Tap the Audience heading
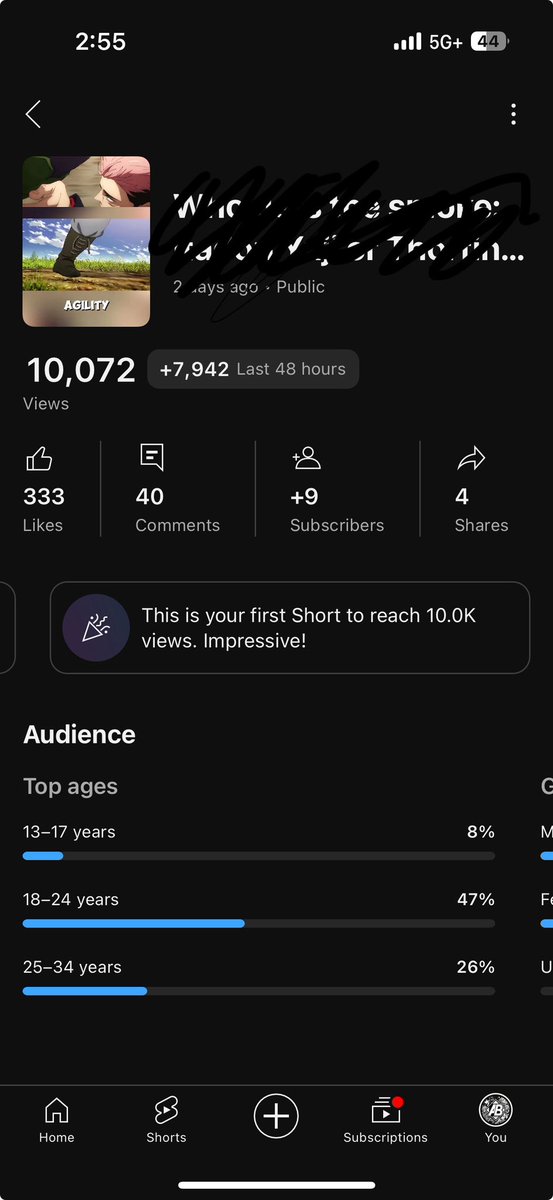The image size is (553, 1200). click(79, 734)
